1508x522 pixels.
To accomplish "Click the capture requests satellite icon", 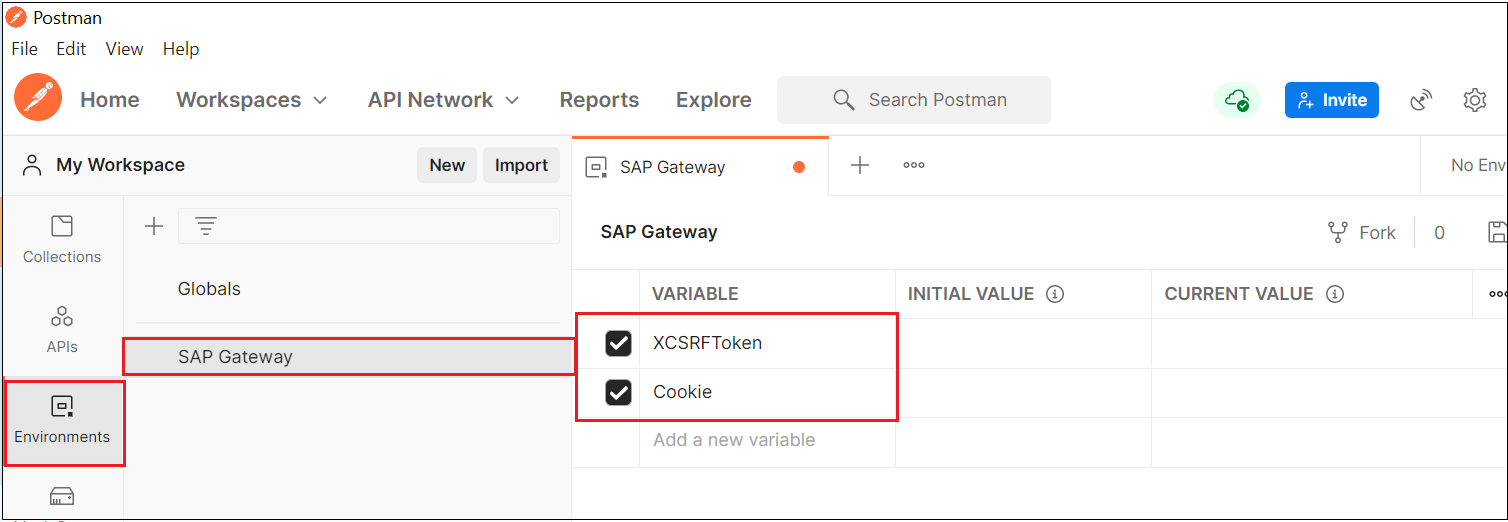I will pos(1420,100).
